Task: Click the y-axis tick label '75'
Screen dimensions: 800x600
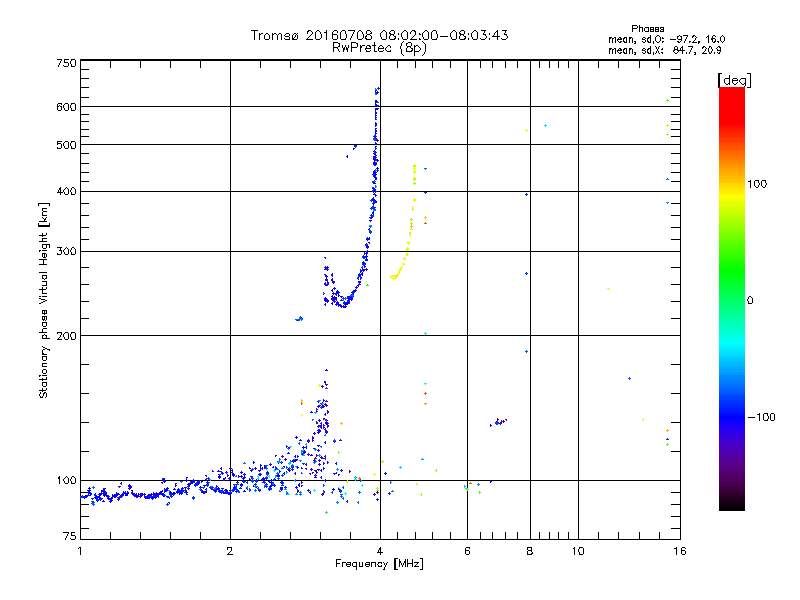Action: point(70,536)
